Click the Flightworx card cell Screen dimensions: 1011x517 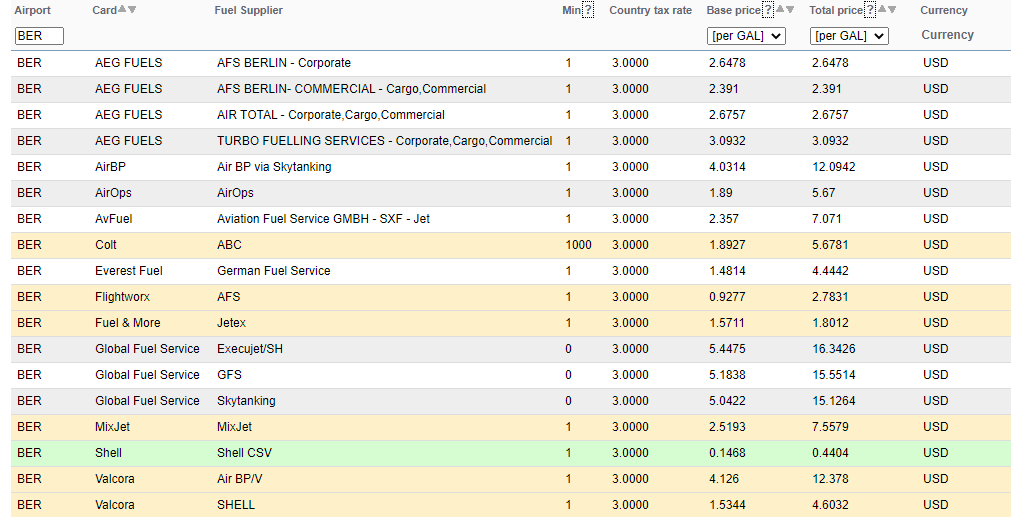(123, 297)
